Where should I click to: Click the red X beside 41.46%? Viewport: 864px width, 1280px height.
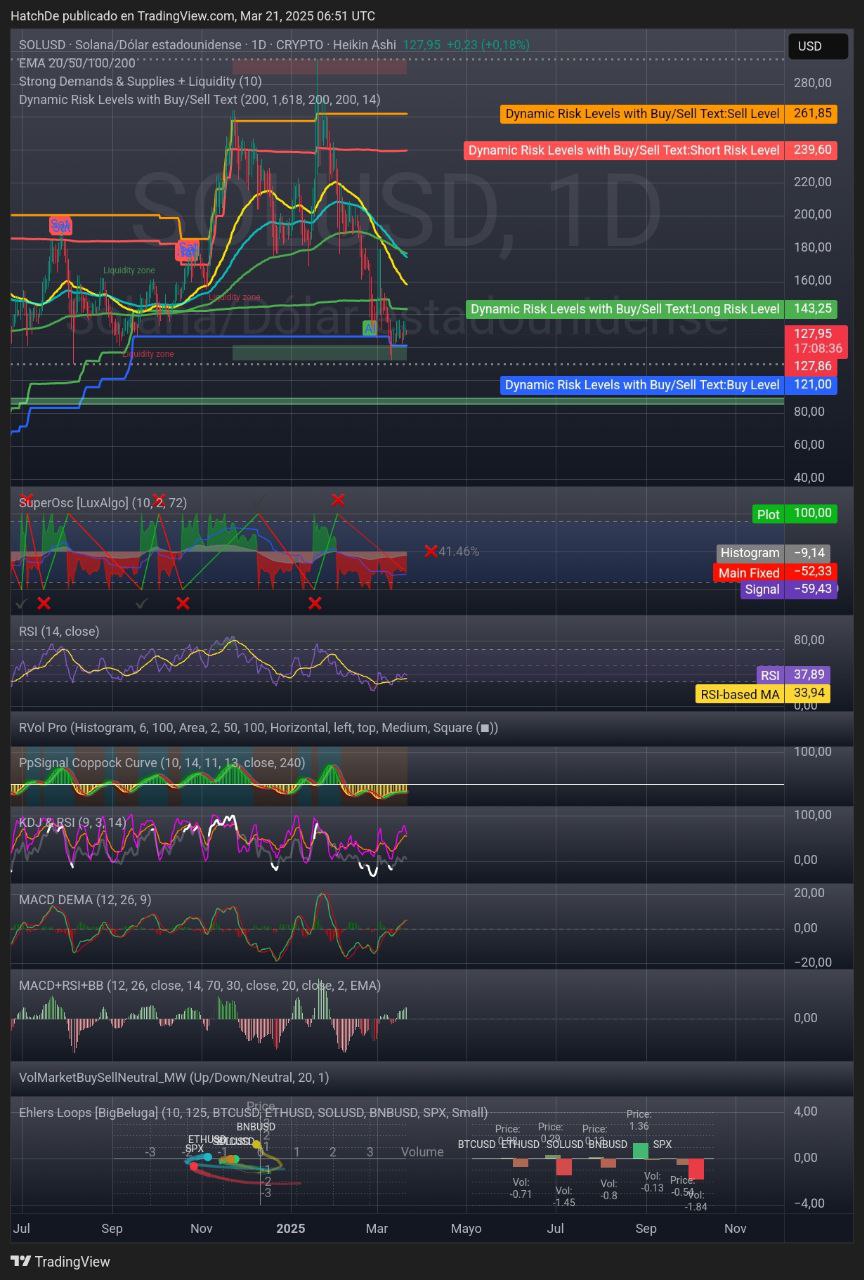430,551
